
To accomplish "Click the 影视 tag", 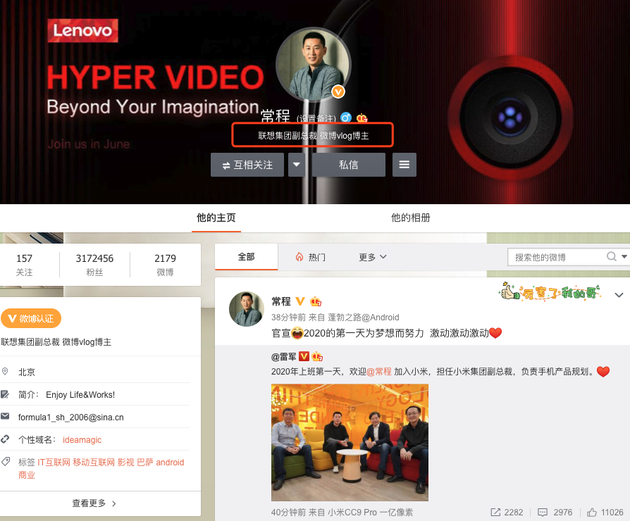I will coord(126,462).
